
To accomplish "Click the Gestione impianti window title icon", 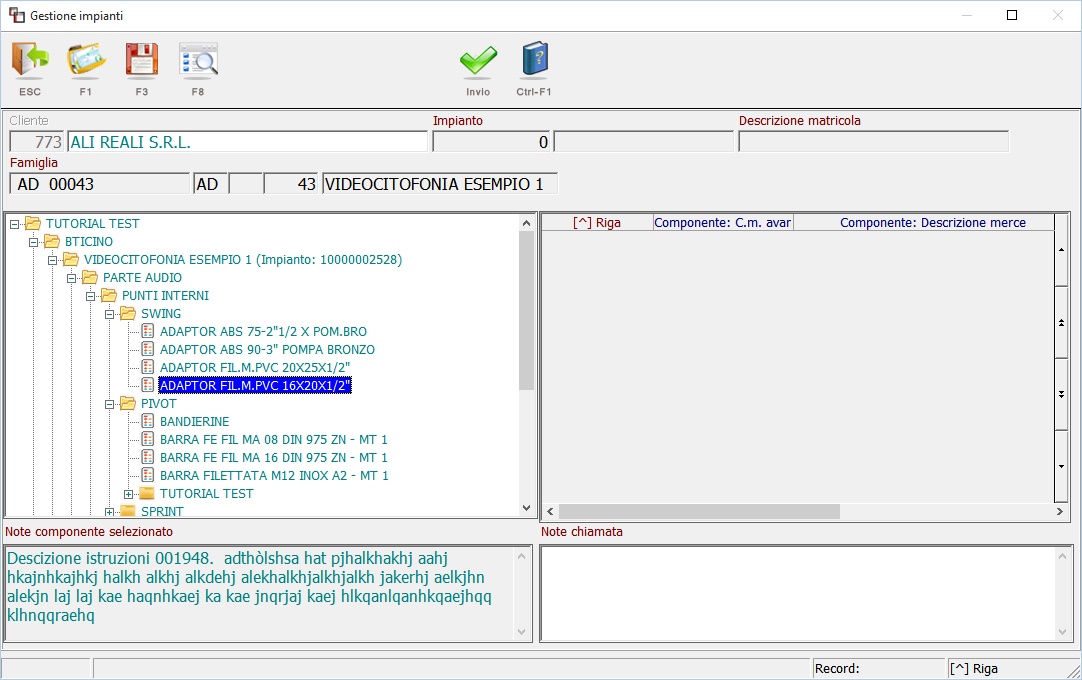I will 17,15.
